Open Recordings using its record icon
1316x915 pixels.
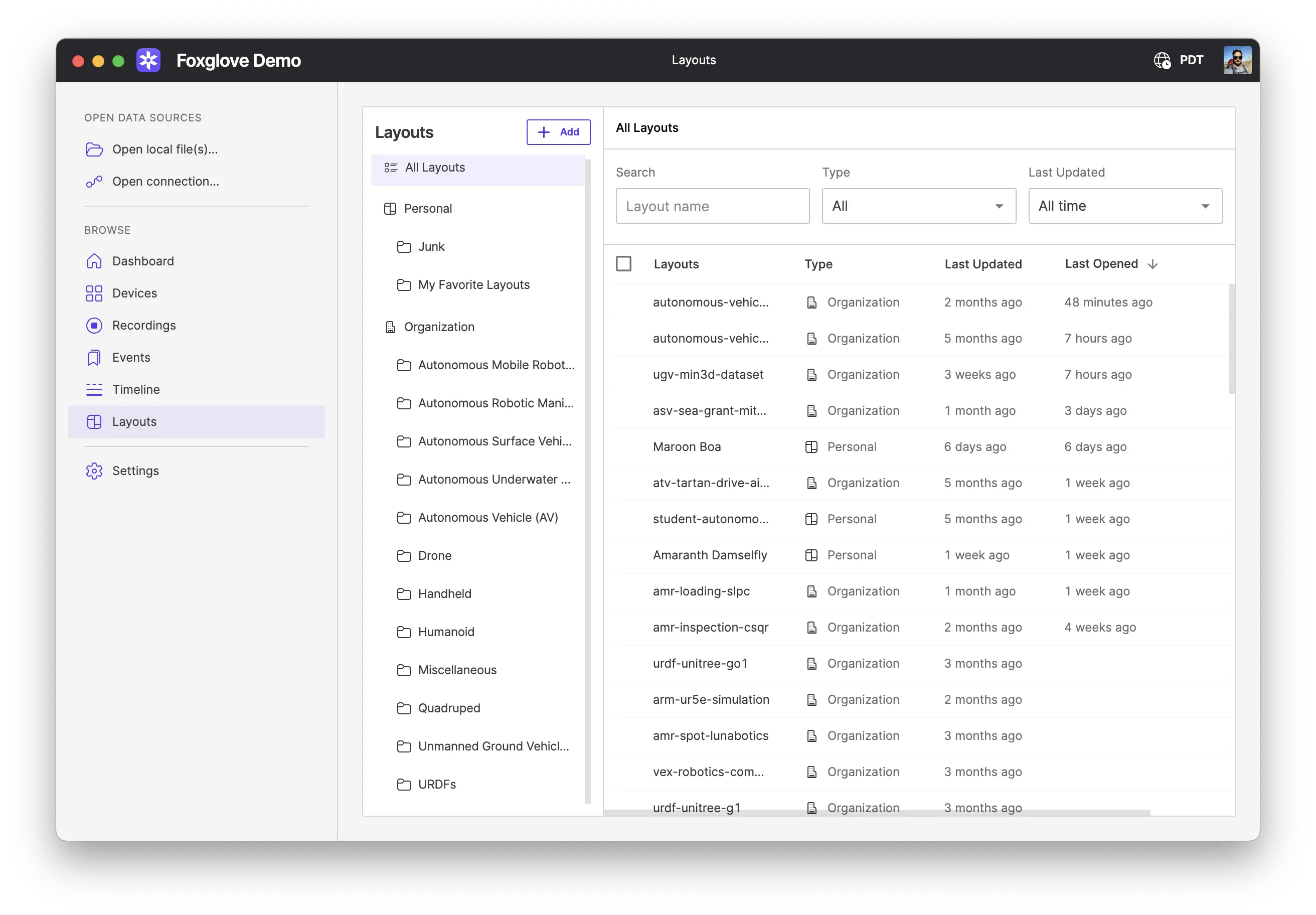coord(95,325)
